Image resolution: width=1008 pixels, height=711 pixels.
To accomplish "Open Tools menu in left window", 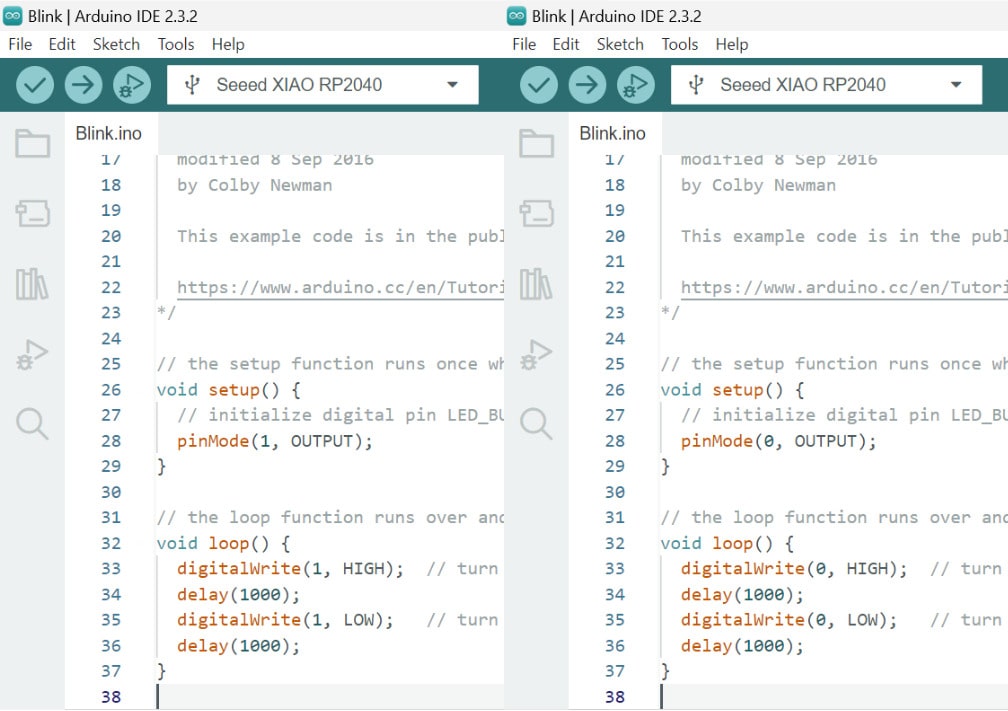I will (176, 44).
